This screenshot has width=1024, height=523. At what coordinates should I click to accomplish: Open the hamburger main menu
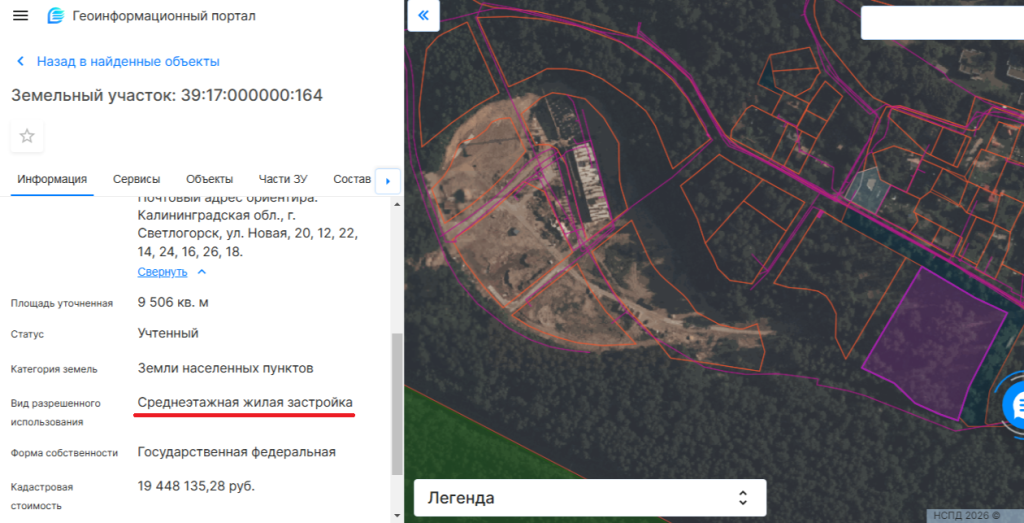(21, 17)
